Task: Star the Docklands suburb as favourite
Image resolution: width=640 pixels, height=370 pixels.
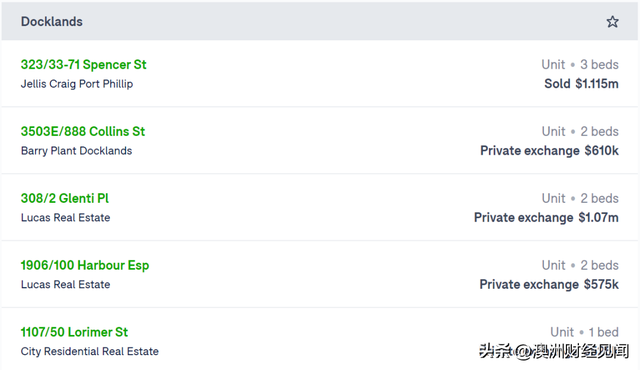Action: click(612, 22)
